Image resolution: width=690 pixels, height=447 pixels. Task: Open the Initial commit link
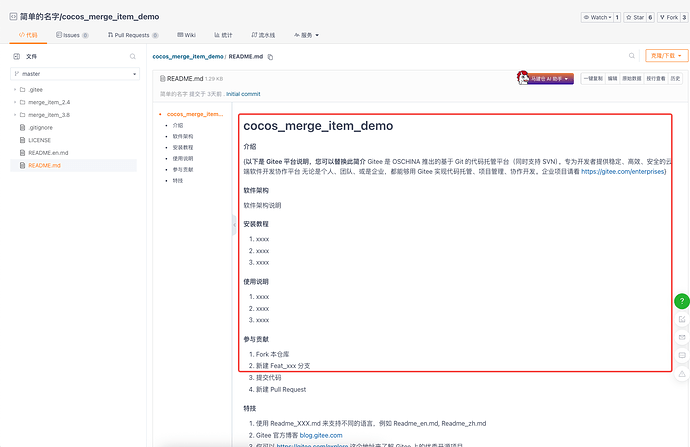point(243,94)
